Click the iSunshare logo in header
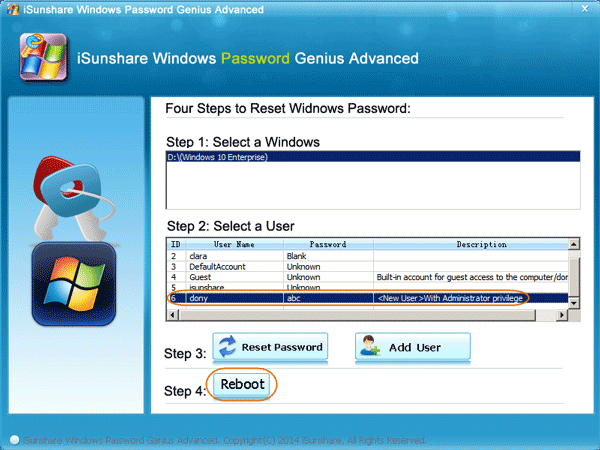 pos(44,57)
